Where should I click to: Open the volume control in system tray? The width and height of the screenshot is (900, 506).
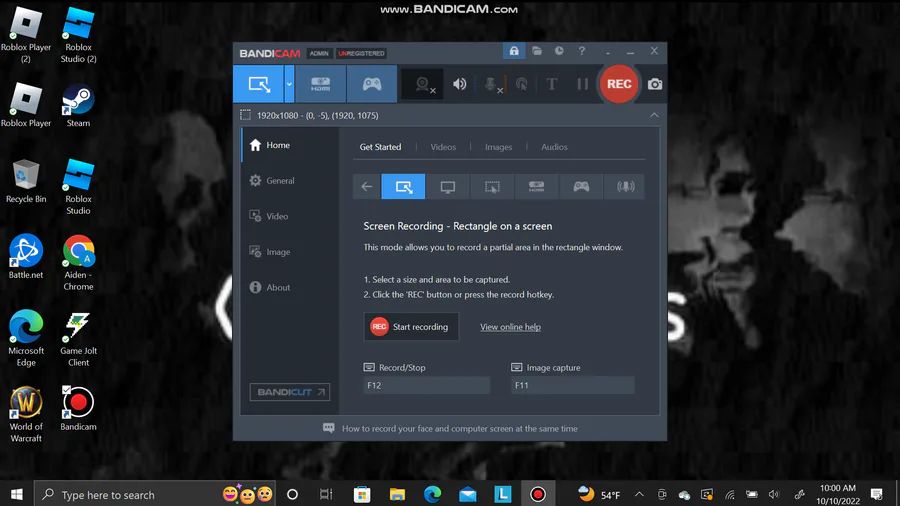[774, 495]
